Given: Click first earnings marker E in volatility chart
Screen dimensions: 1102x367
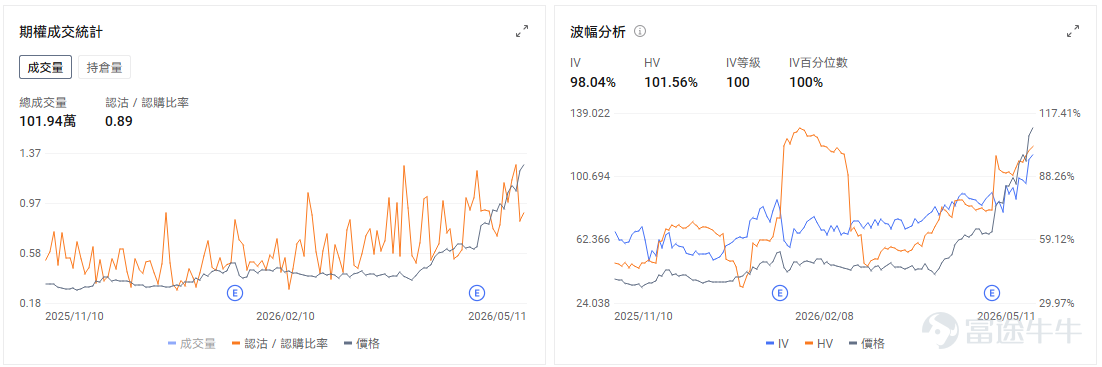Looking at the screenshot, I should pyautogui.click(x=779, y=292).
